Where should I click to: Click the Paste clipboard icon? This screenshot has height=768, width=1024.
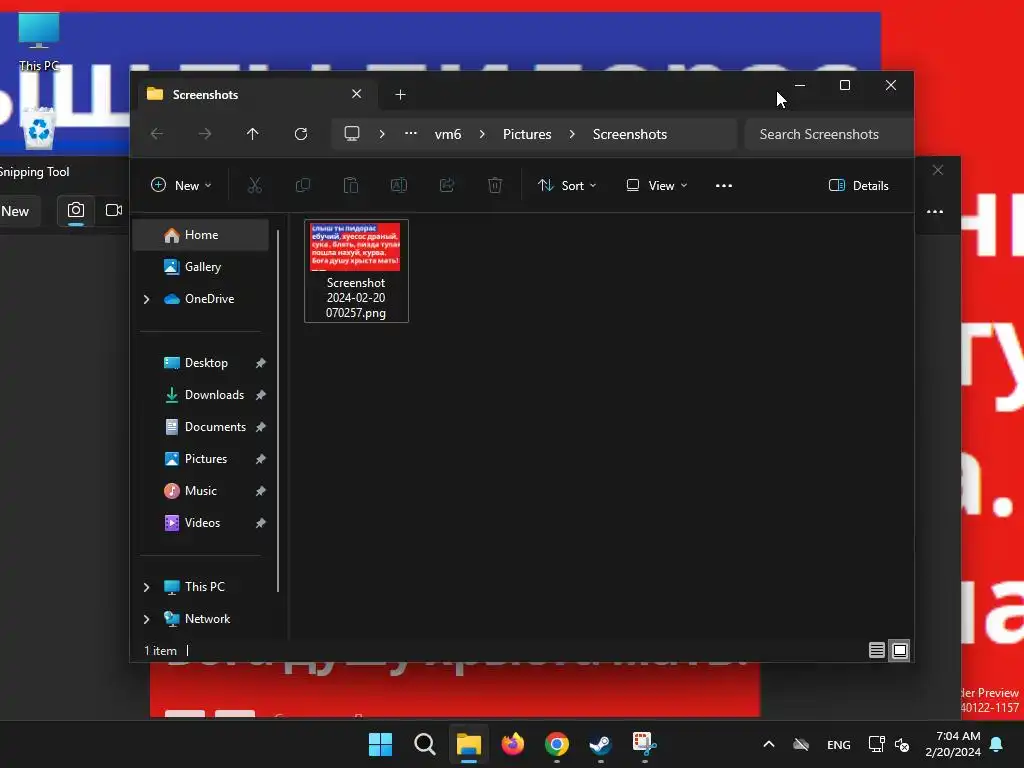[351, 185]
